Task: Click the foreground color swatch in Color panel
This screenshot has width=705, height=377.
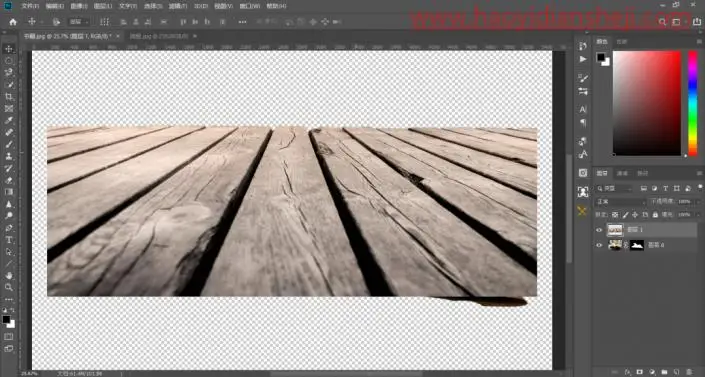Action: pos(601,57)
